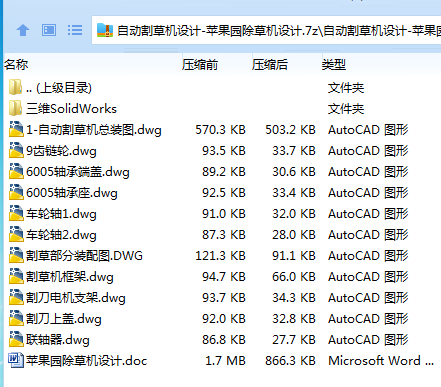Click the icon of 9齿链轮.dwg
The height and width of the screenshot is (387, 441).
click(x=16, y=150)
